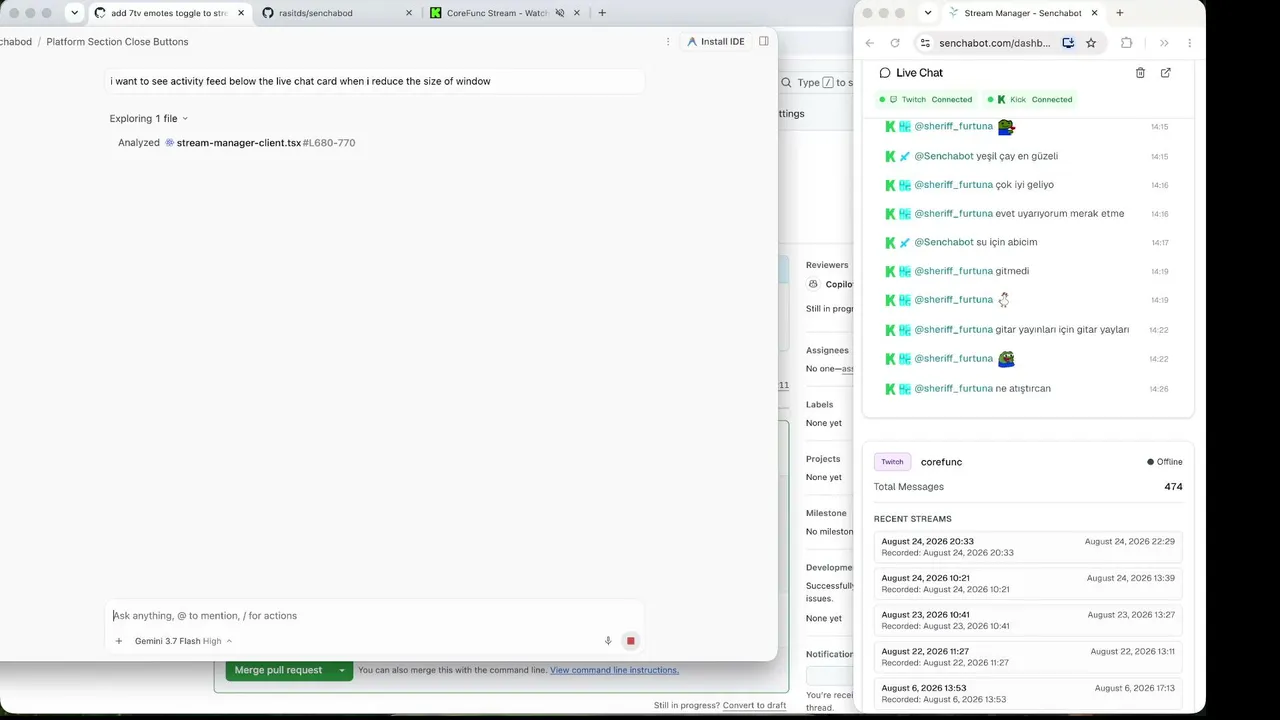Image resolution: width=1280 pixels, height=720 pixels.
Task: Click the message 'evet uyarıyorum merak etme'
Action: tap(1060, 214)
